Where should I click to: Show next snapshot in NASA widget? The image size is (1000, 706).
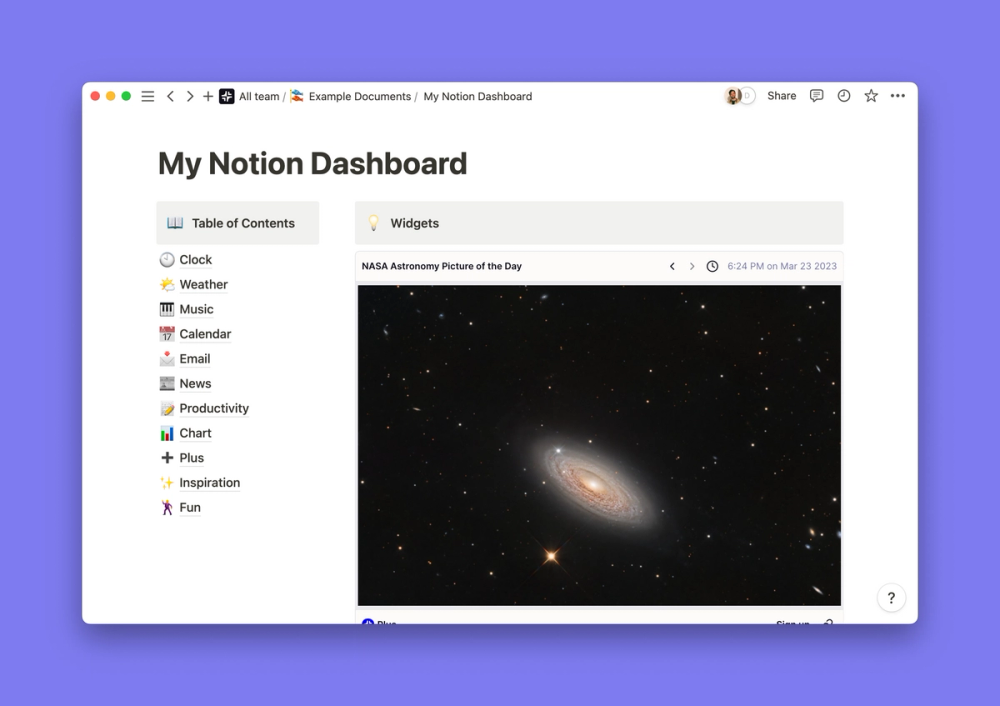692,266
